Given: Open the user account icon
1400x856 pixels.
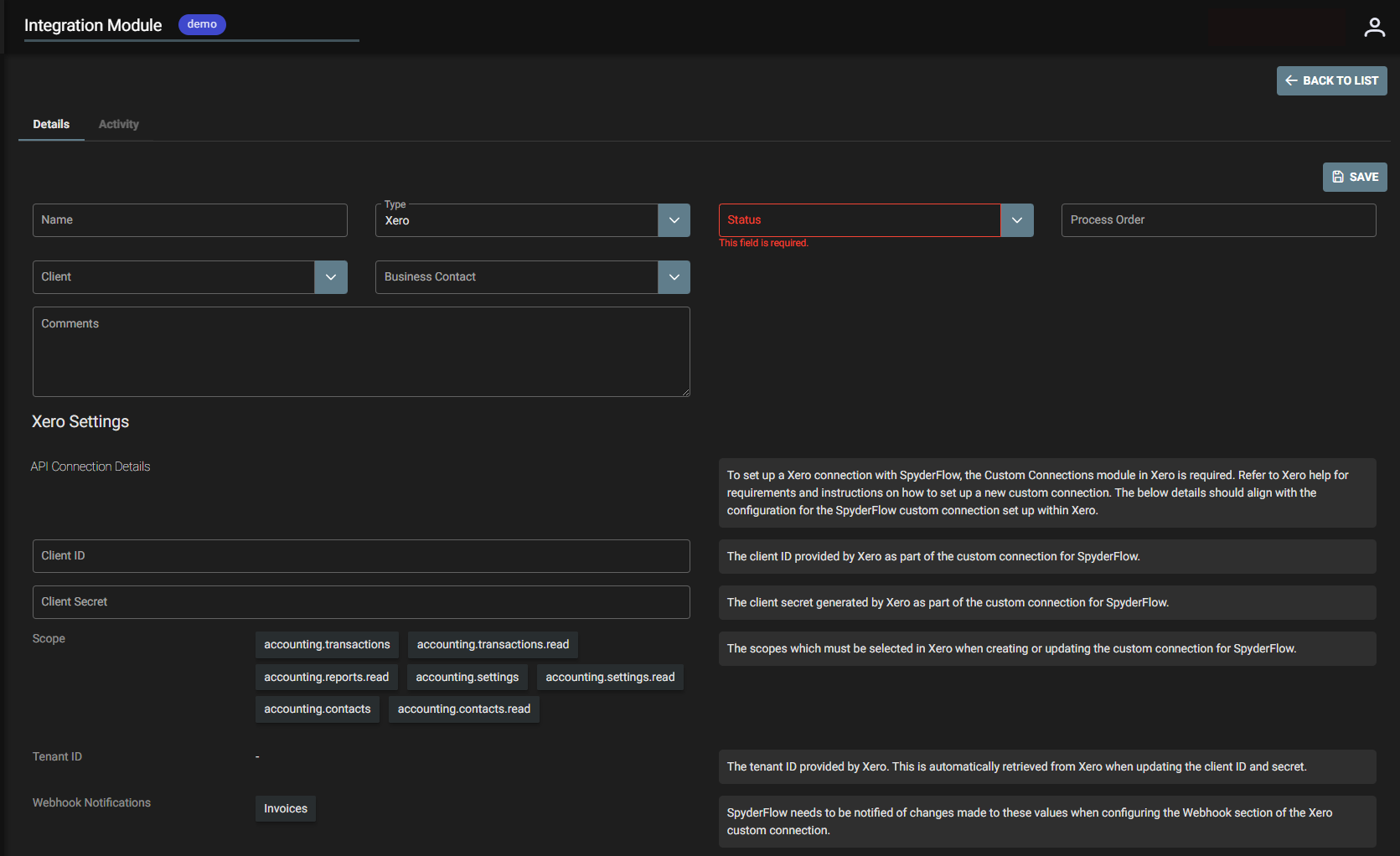Looking at the screenshot, I should point(1374,27).
